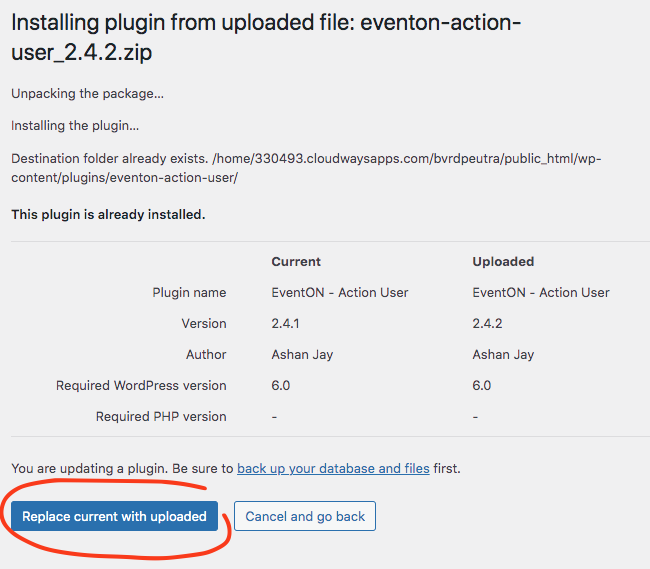Viewport: 650px width, 569px height.
Task: Click 'This plugin is already installed.' message
Action: point(108,215)
